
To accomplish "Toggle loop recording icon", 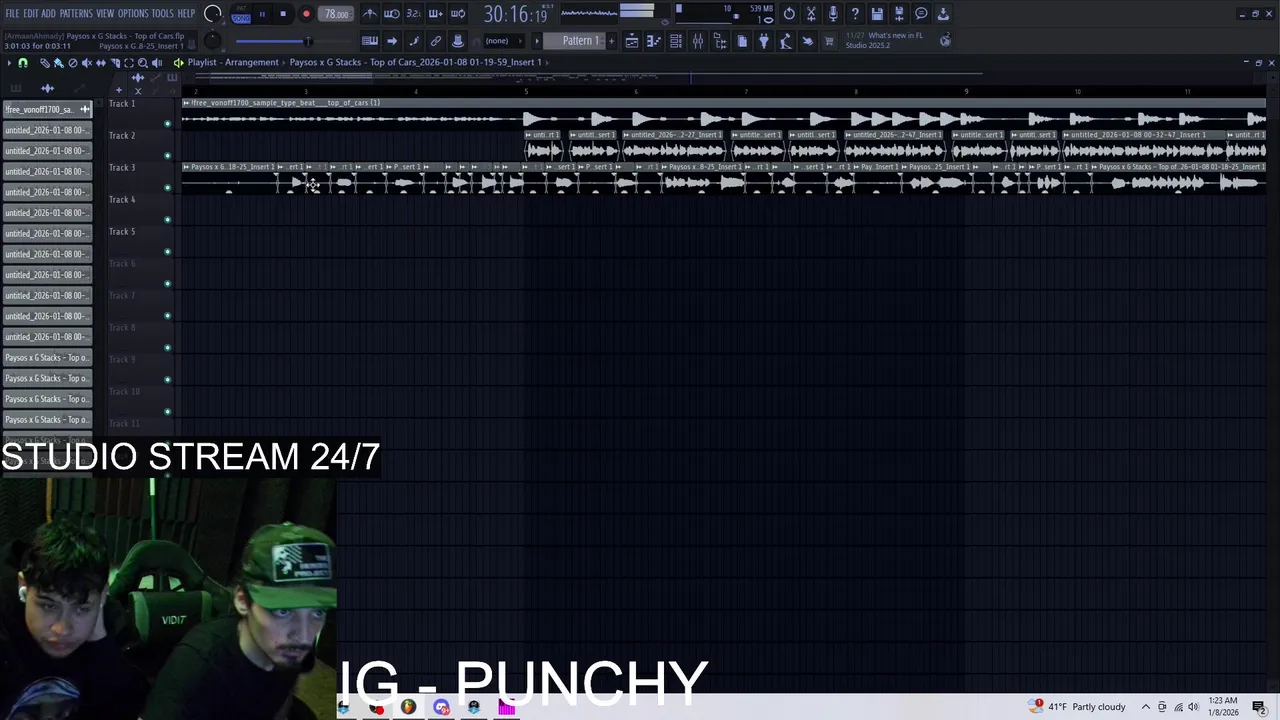I will (x=457, y=14).
